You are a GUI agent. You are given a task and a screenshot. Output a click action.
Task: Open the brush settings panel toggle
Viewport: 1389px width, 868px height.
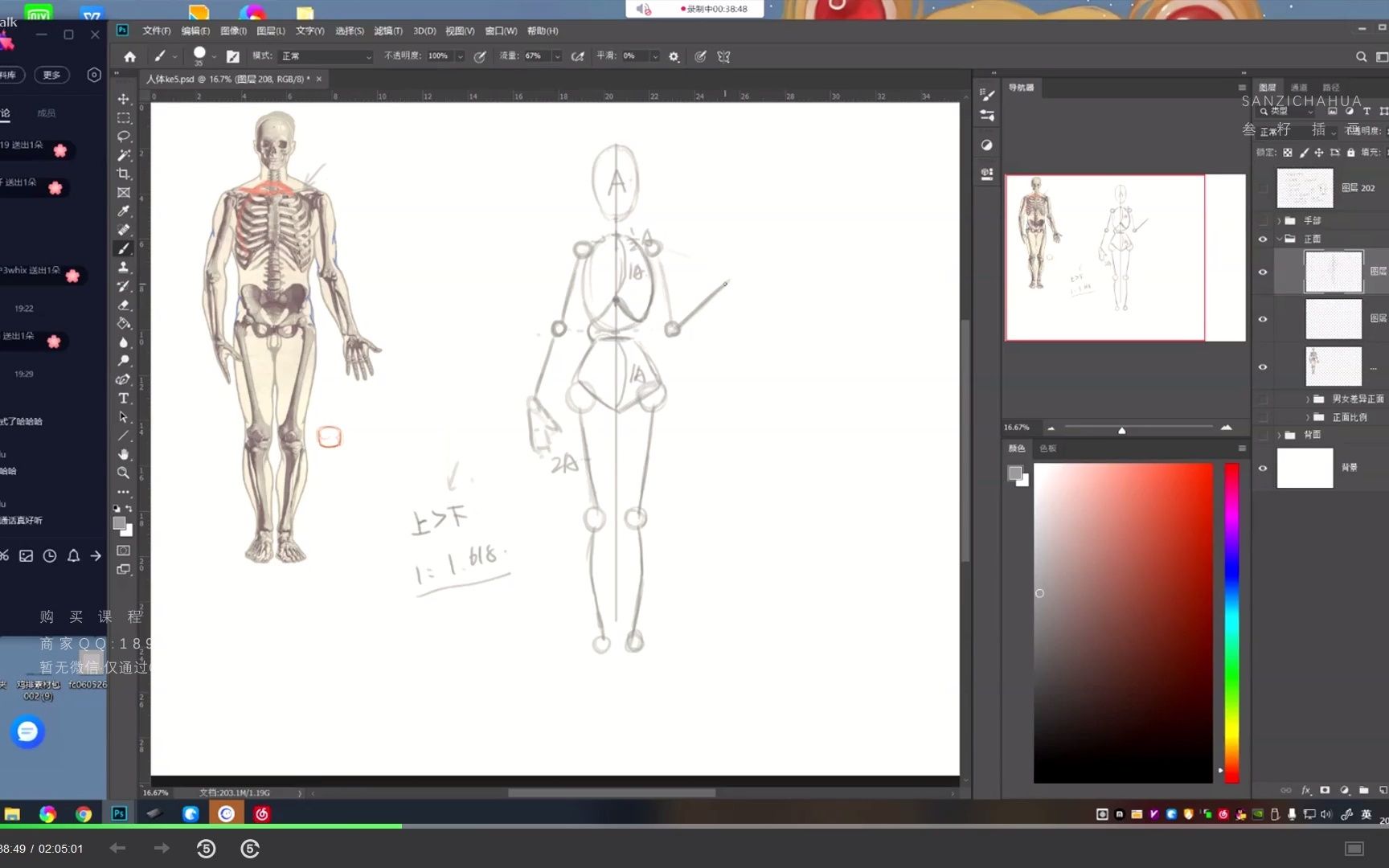(233, 56)
